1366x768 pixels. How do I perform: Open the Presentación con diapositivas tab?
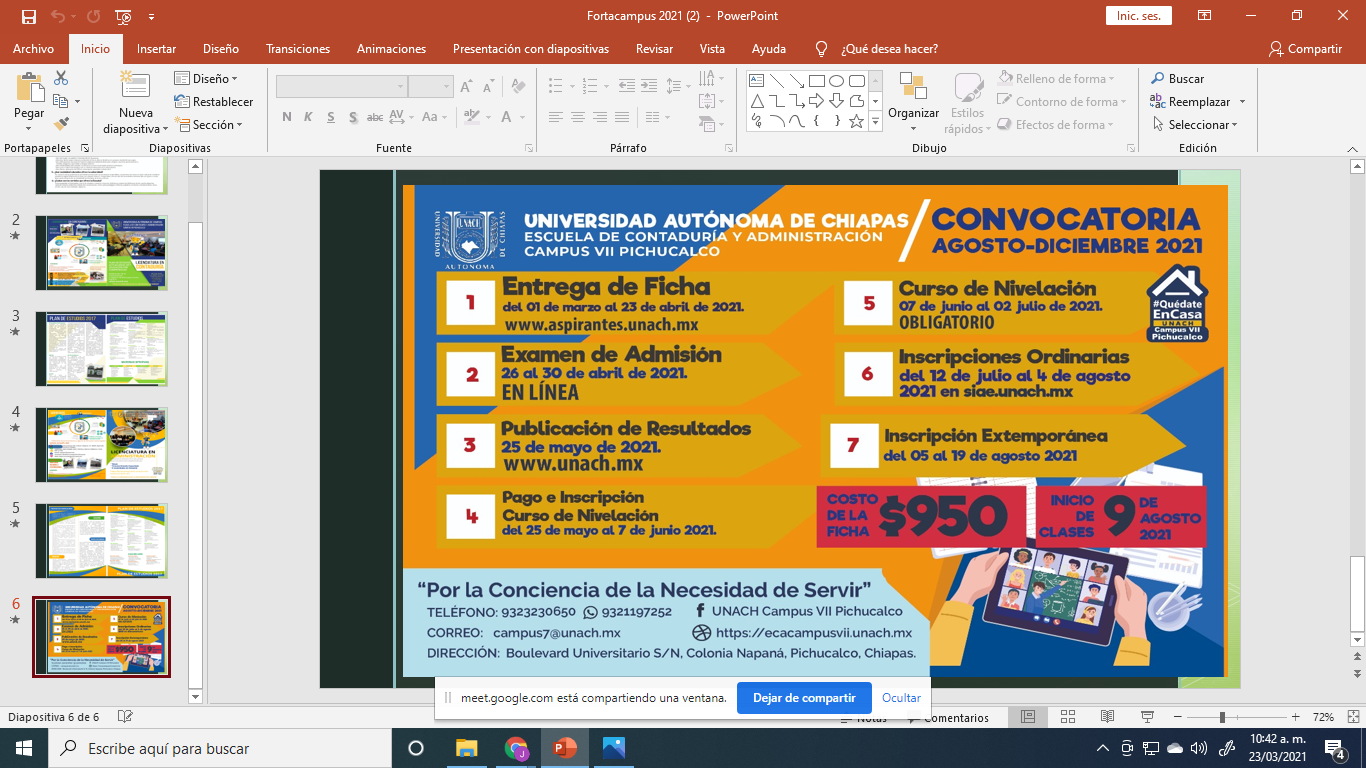click(x=530, y=49)
